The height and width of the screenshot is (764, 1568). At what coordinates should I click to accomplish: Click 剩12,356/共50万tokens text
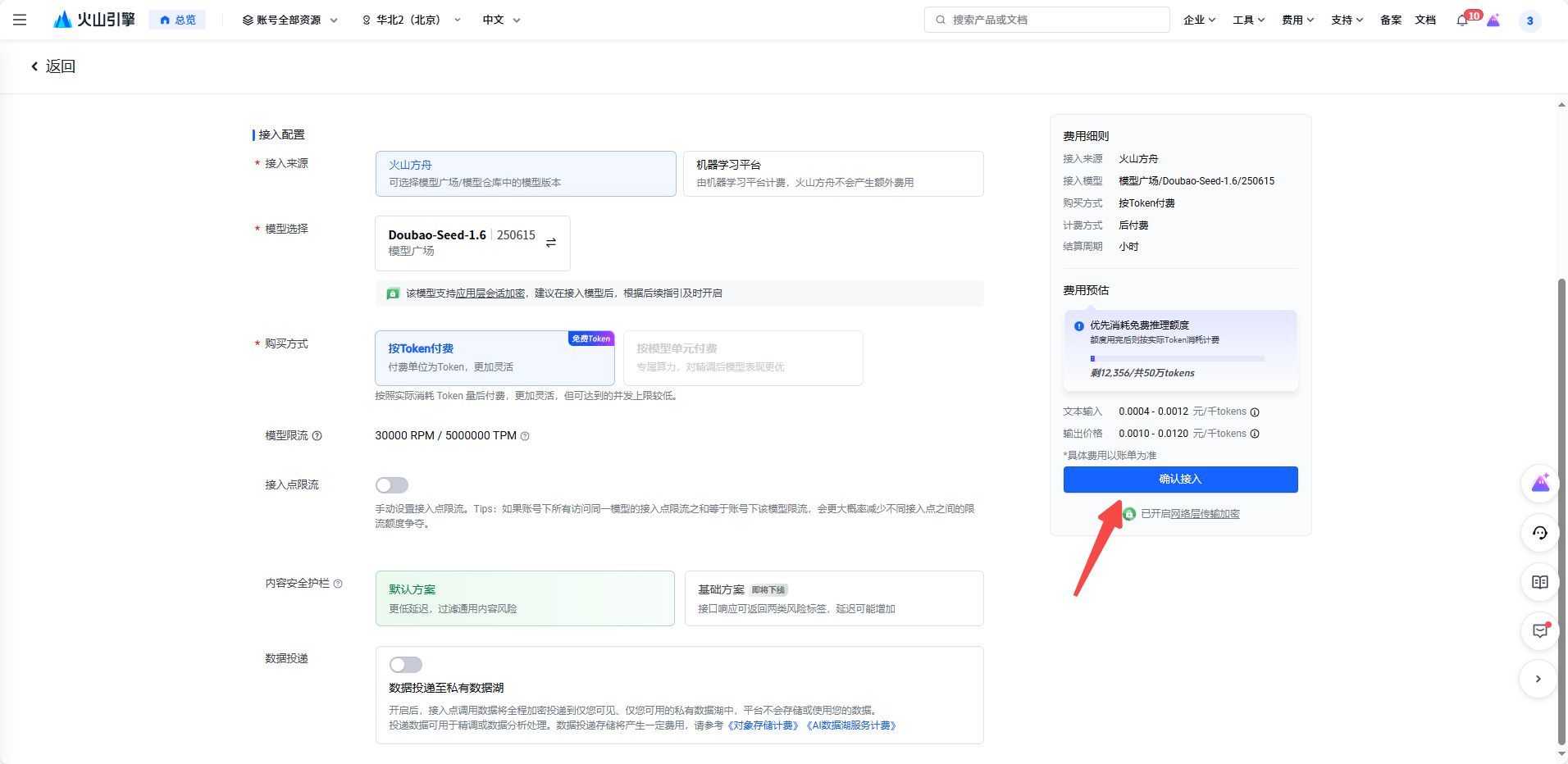point(1142,373)
